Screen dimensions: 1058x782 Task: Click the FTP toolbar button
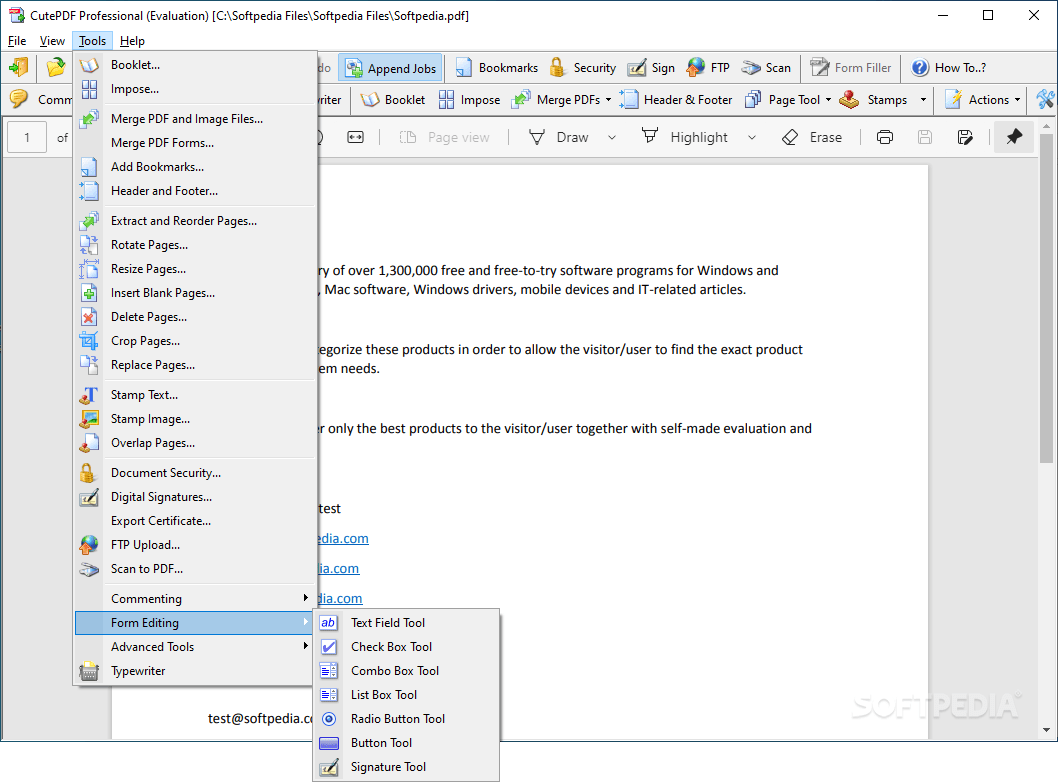pos(708,67)
